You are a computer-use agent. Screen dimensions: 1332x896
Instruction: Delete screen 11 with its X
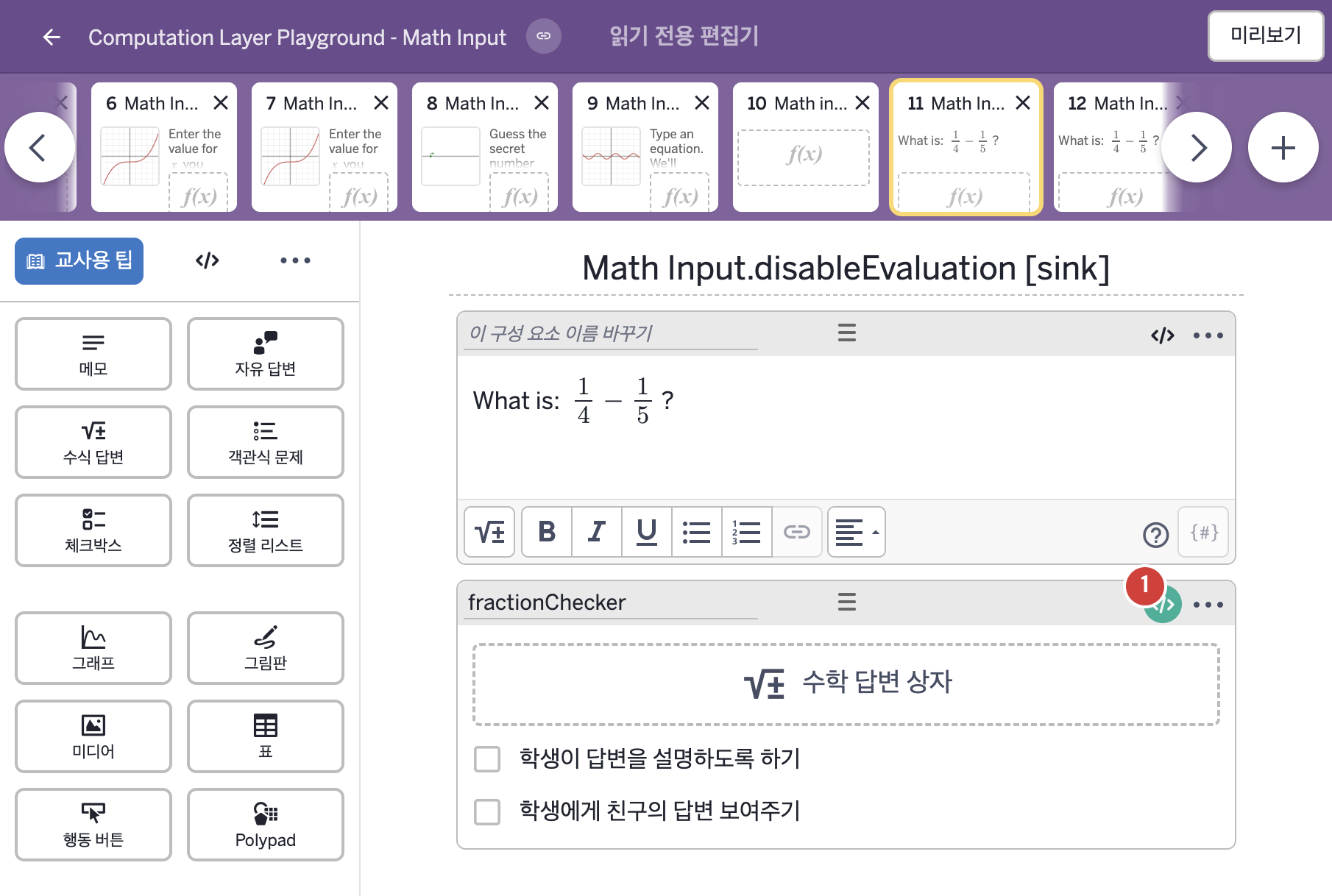[x=1023, y=103]
